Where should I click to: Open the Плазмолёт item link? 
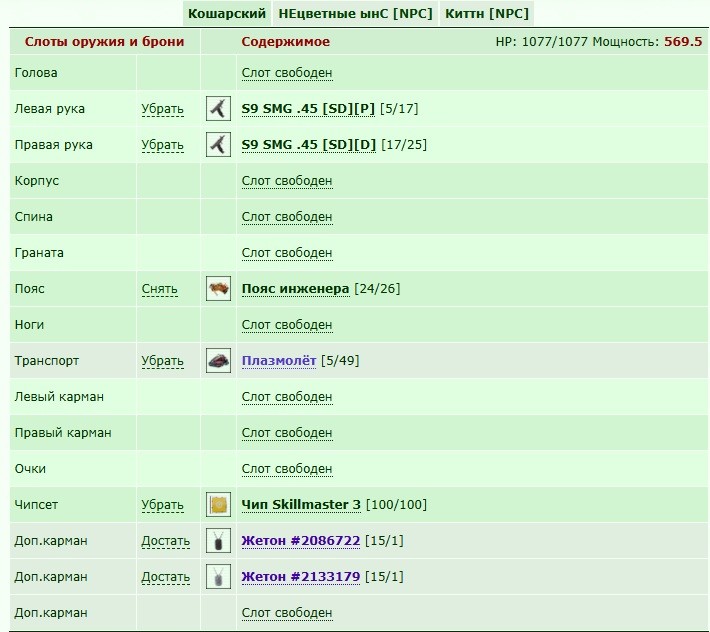point(278,360)
